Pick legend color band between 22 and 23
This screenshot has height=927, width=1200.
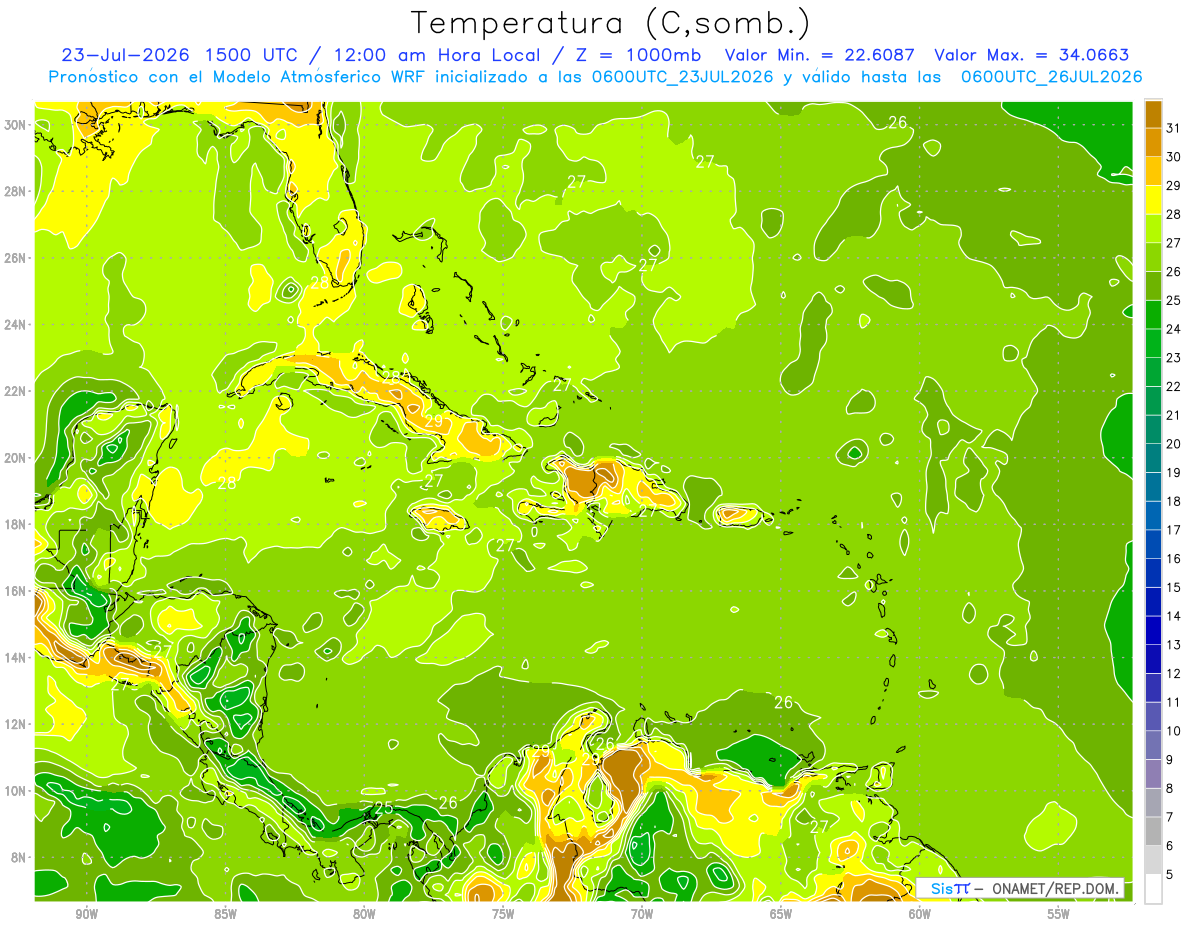1153,372
